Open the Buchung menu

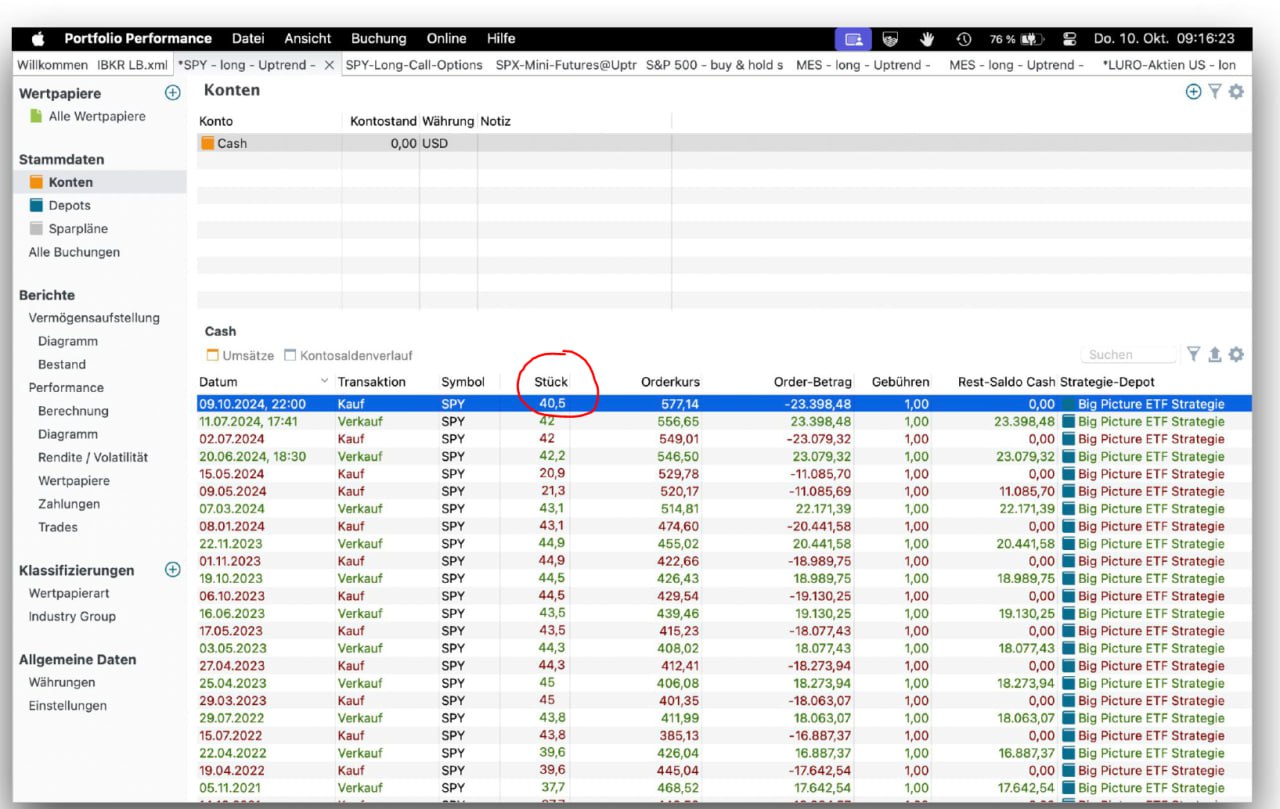378,39
